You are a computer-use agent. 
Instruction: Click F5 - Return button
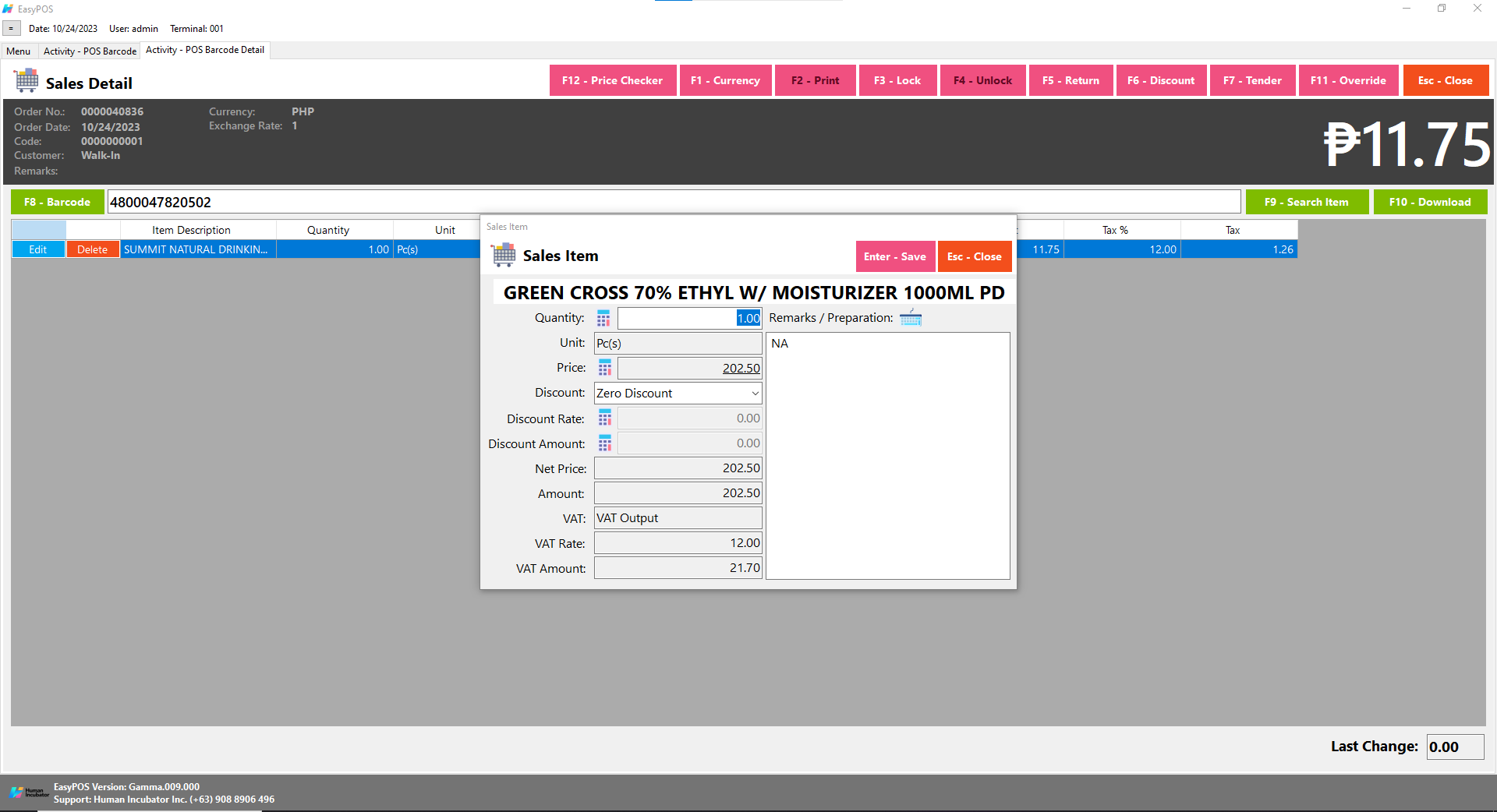coord(1071,80)
